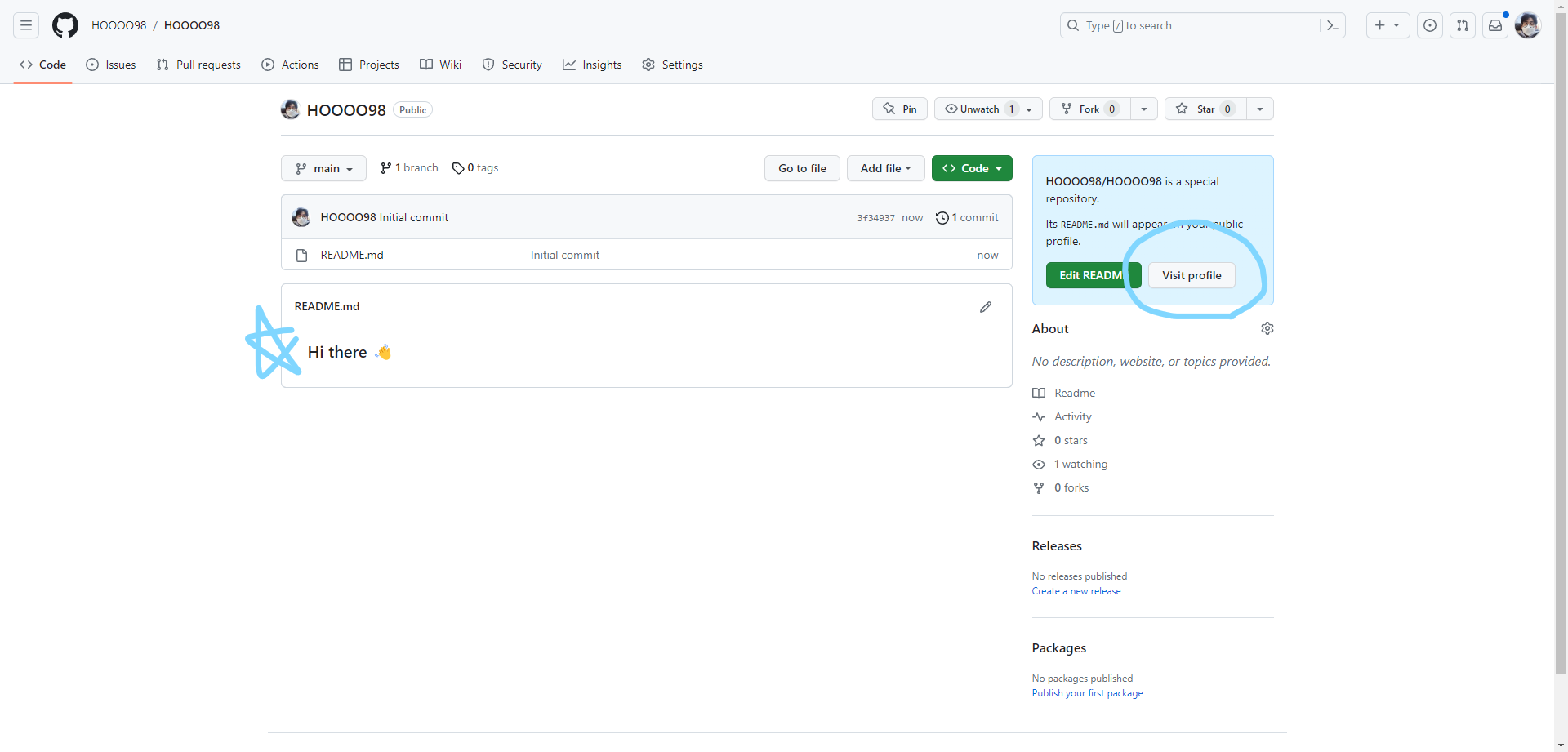Open the Insights tab
Viewport: 1568px width, 752px height.
[x=592, y=65]
